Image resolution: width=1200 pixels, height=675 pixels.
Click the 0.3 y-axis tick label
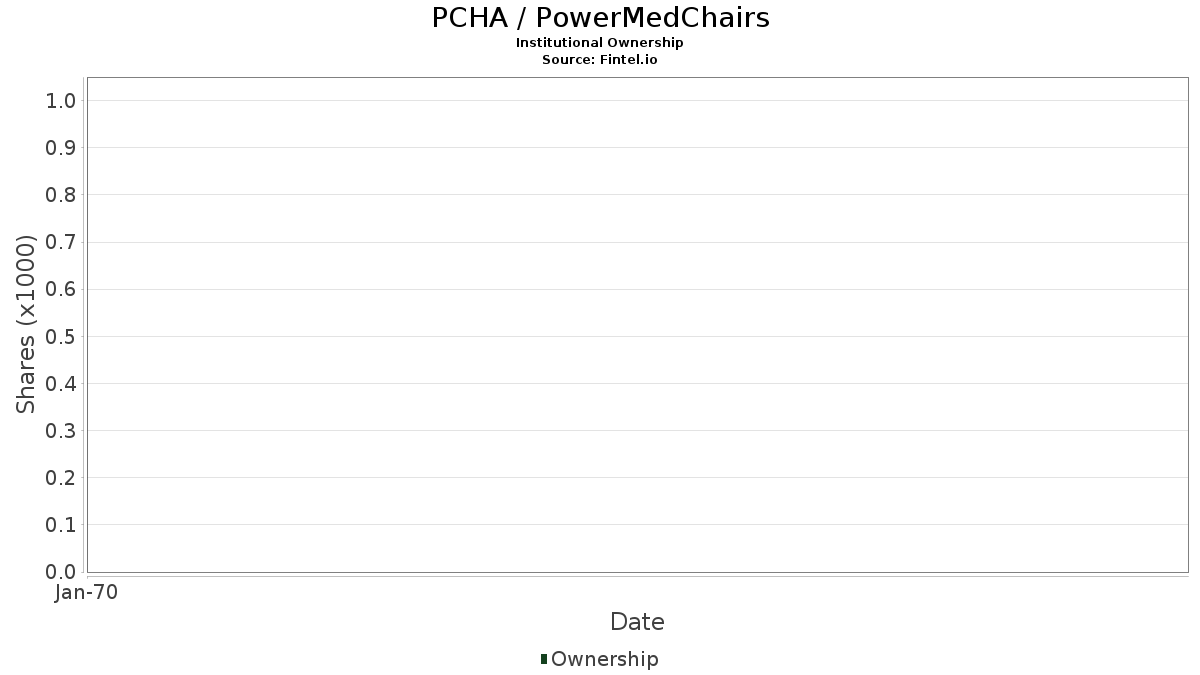pyautogui.click(x=61, y=431)
